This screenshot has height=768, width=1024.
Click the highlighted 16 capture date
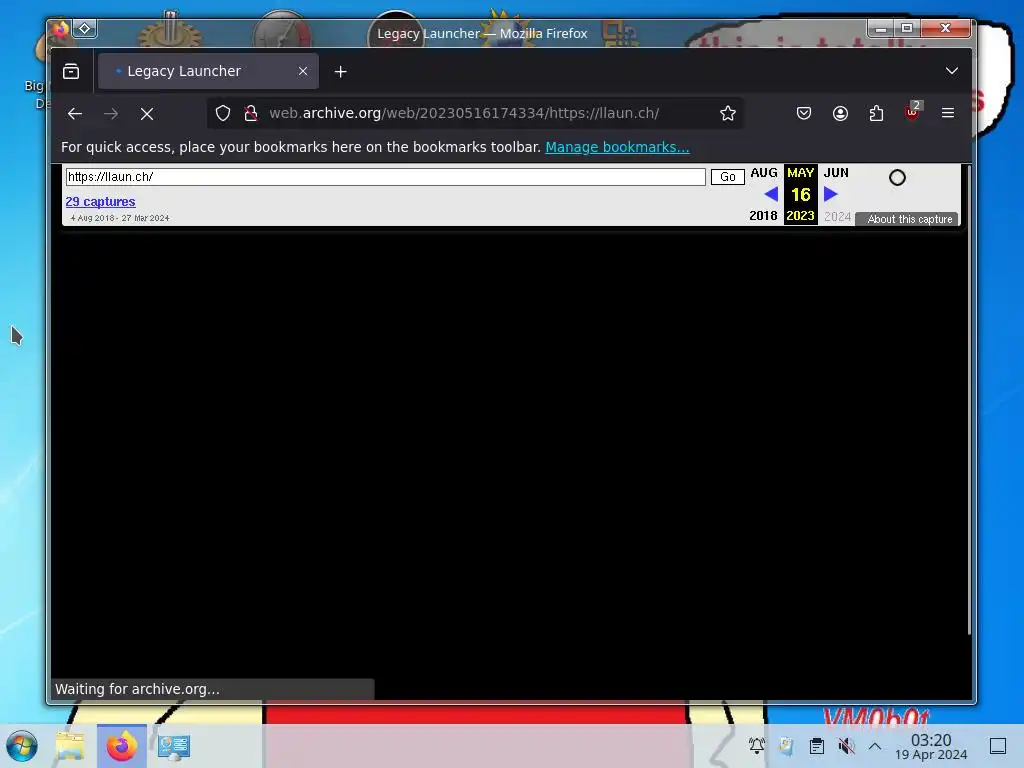pos(801,195)
